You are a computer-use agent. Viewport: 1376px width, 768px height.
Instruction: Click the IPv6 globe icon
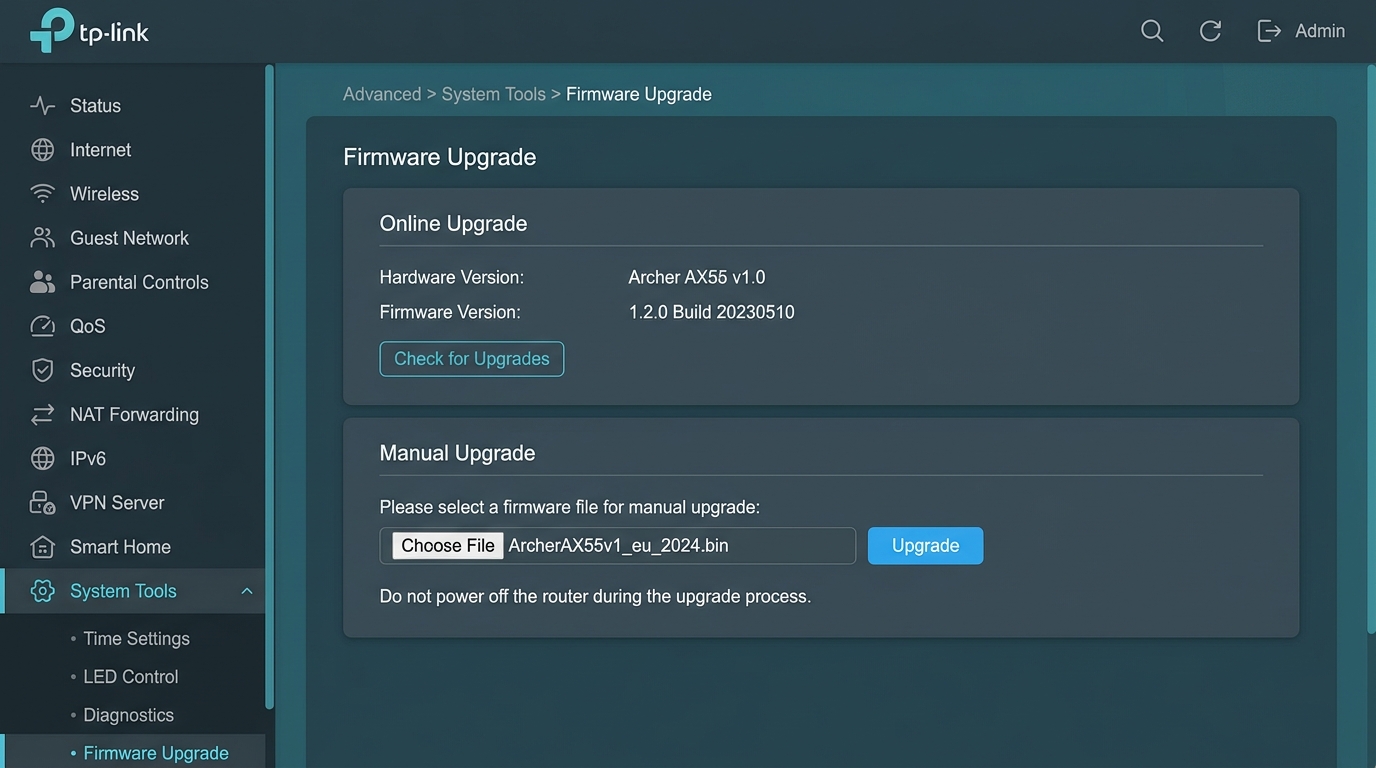pos(42,458)
